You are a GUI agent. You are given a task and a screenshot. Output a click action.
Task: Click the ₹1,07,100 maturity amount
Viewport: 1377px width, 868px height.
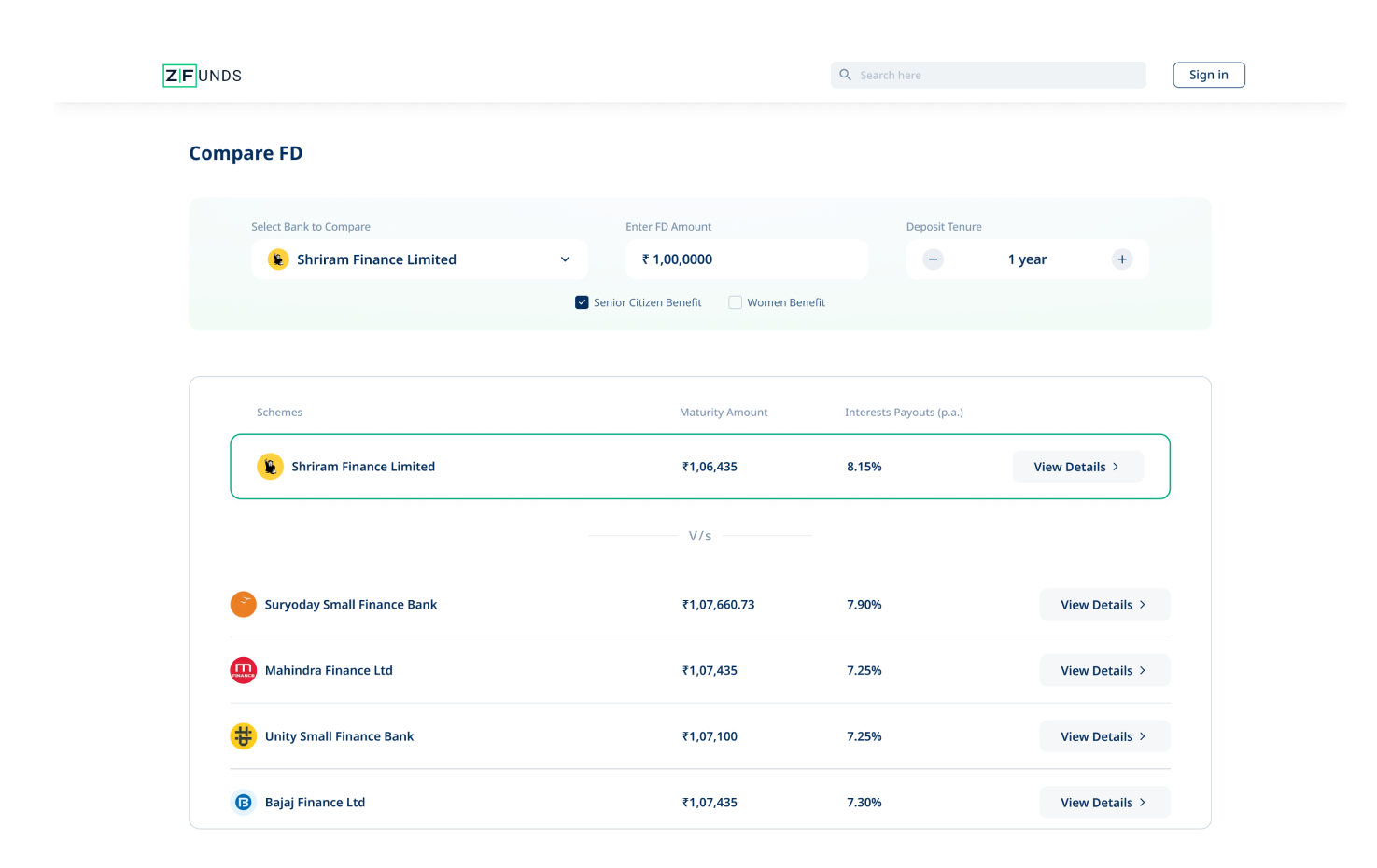click(x=710, y=736)
